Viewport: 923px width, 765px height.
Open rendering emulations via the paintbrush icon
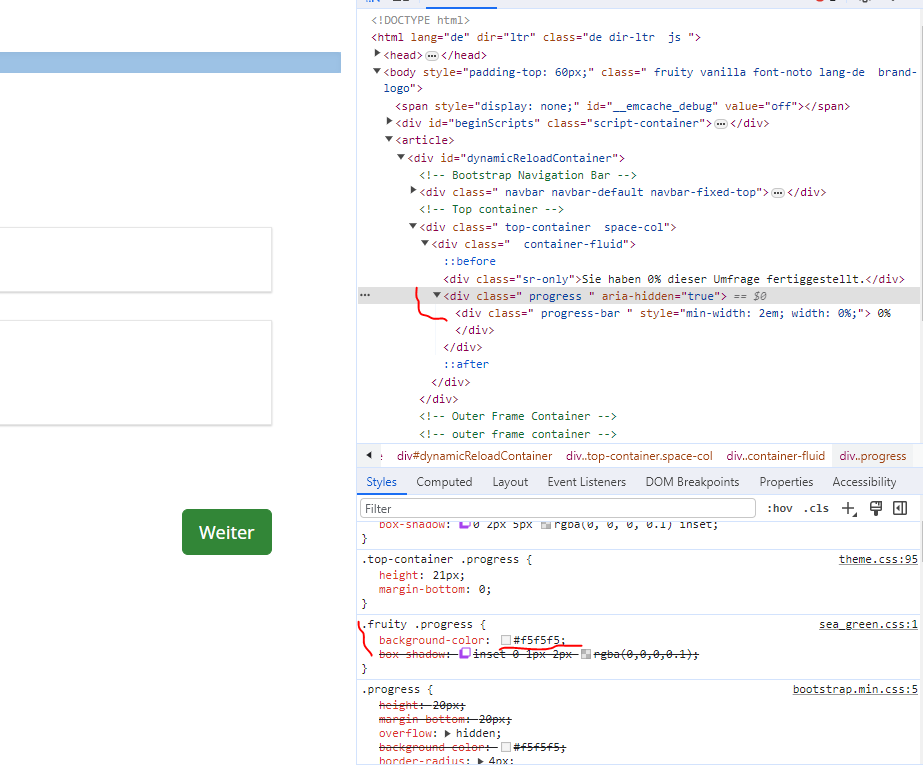[876, 508]
